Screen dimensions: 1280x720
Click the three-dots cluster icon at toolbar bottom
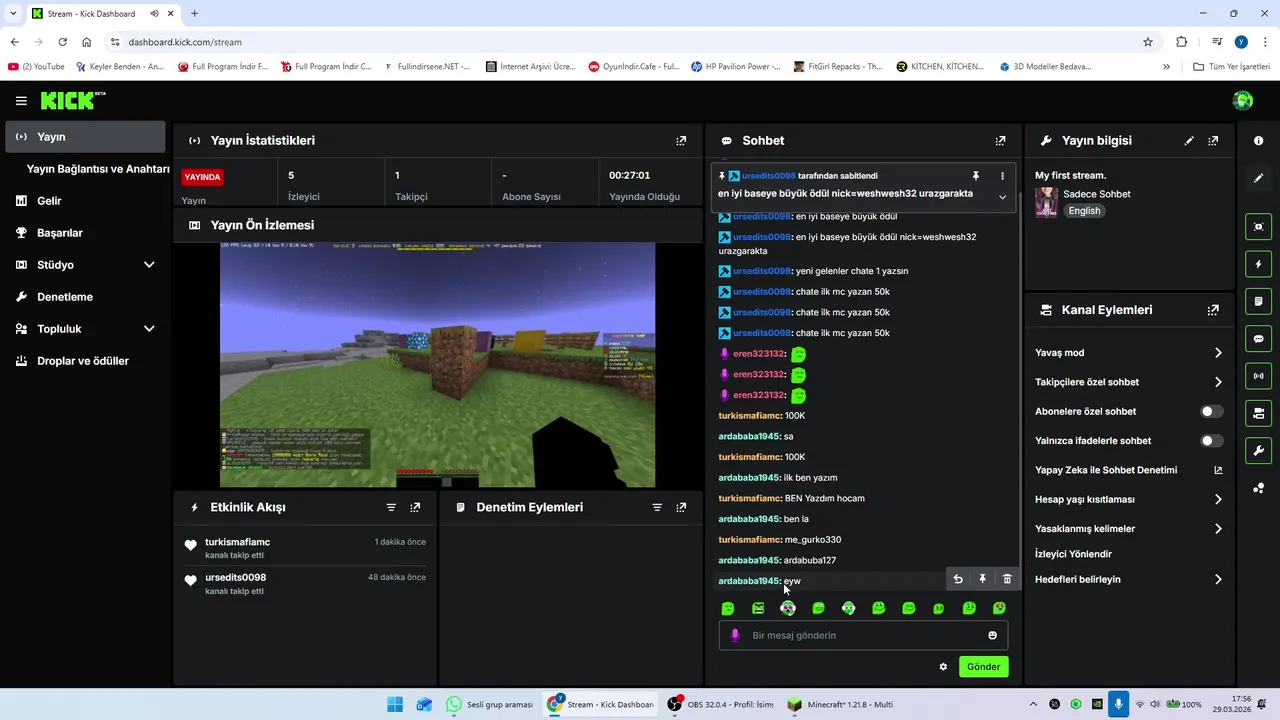point(1258,488)
